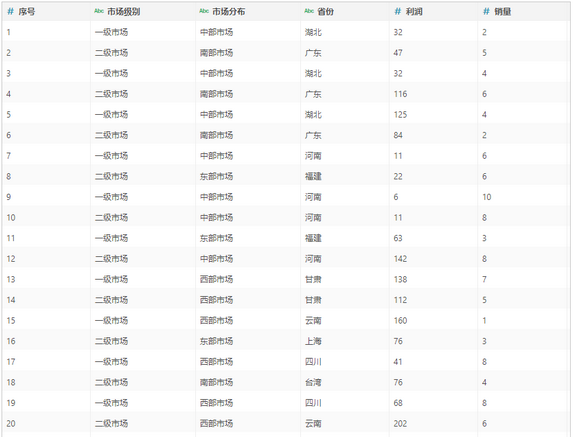The height and width of the screenshot is (437, 573).
Task: Select 云南 in row 15
Action: tap(313, 320)
